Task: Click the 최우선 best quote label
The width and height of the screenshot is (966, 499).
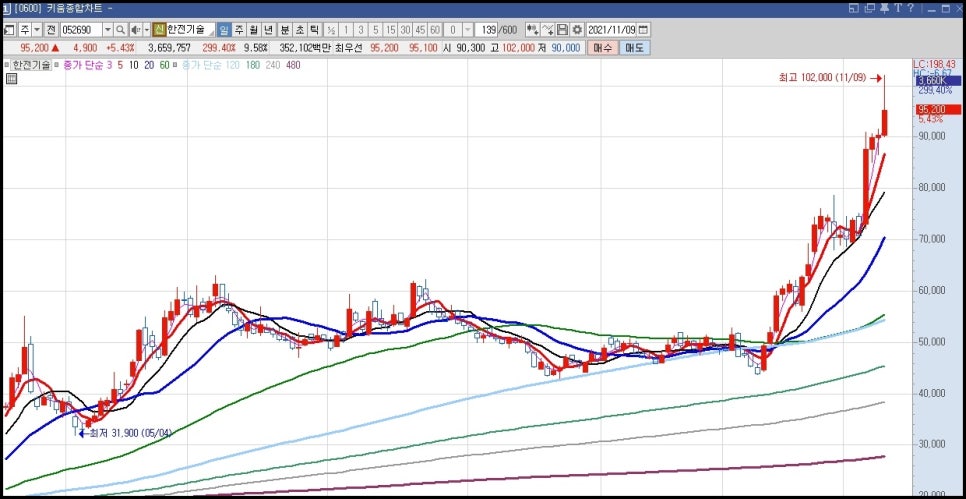Action: (350, 48)
